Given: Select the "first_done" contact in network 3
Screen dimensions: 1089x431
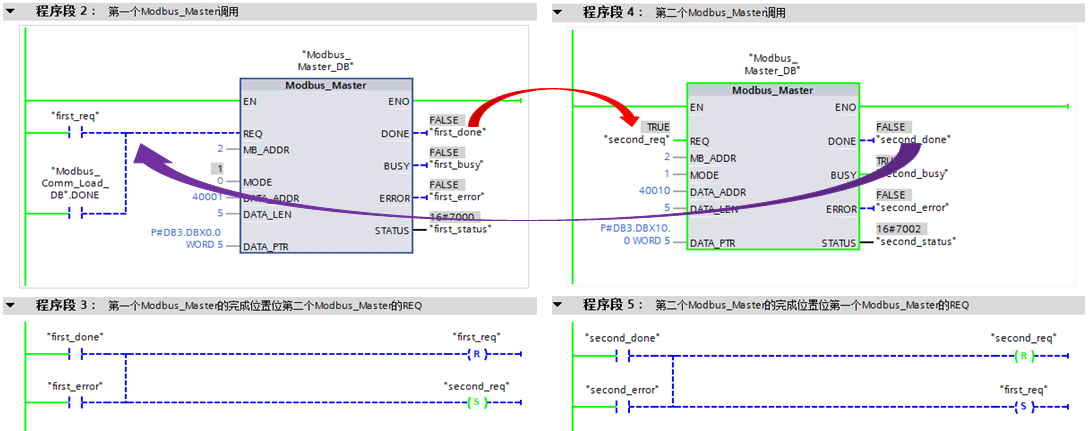Looking at the screenshot, I should [76, 354].
